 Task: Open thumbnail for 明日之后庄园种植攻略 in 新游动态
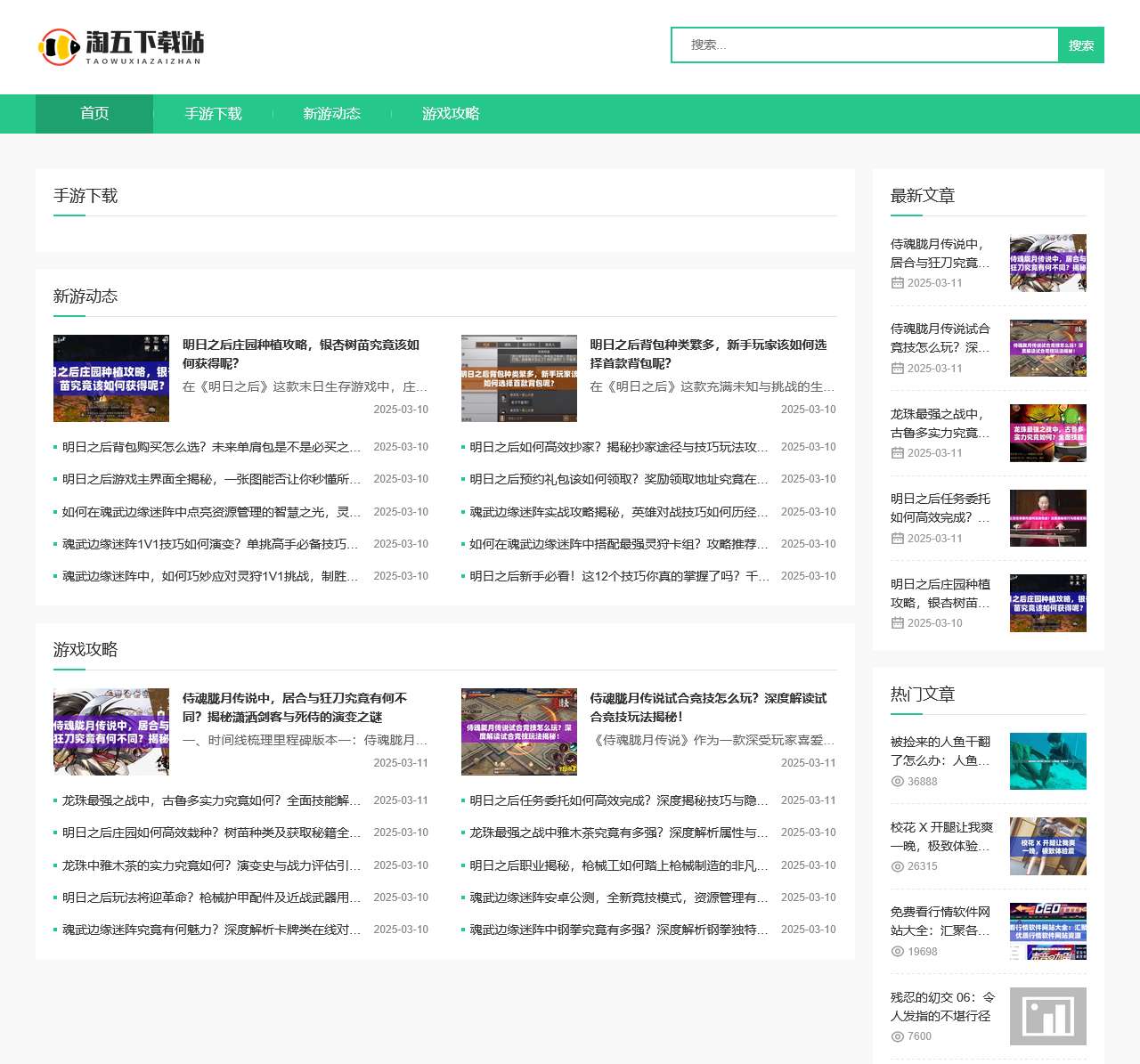111,378
